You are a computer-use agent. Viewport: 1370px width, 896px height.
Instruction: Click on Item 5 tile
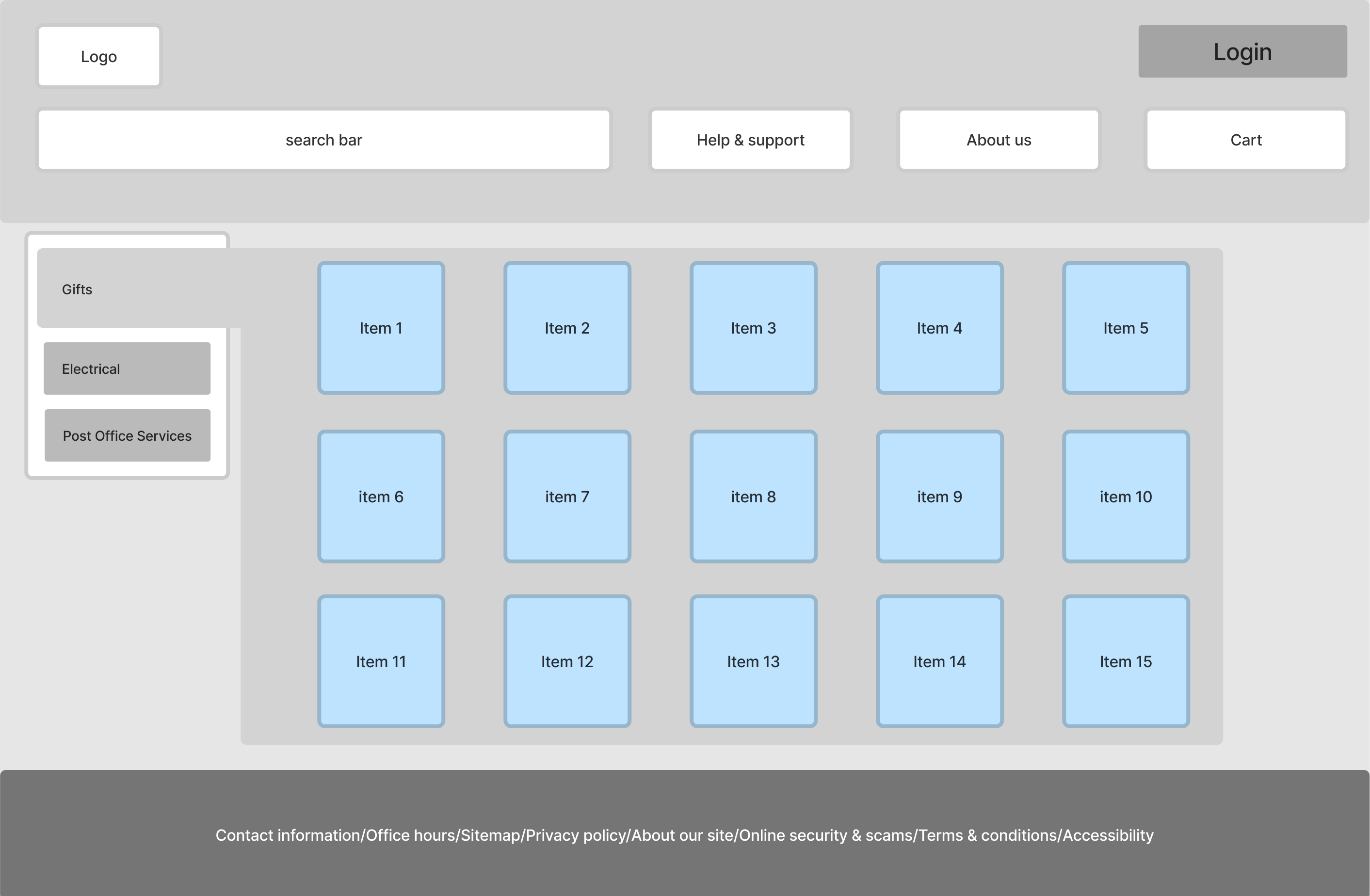click(x=1126, y=328)
